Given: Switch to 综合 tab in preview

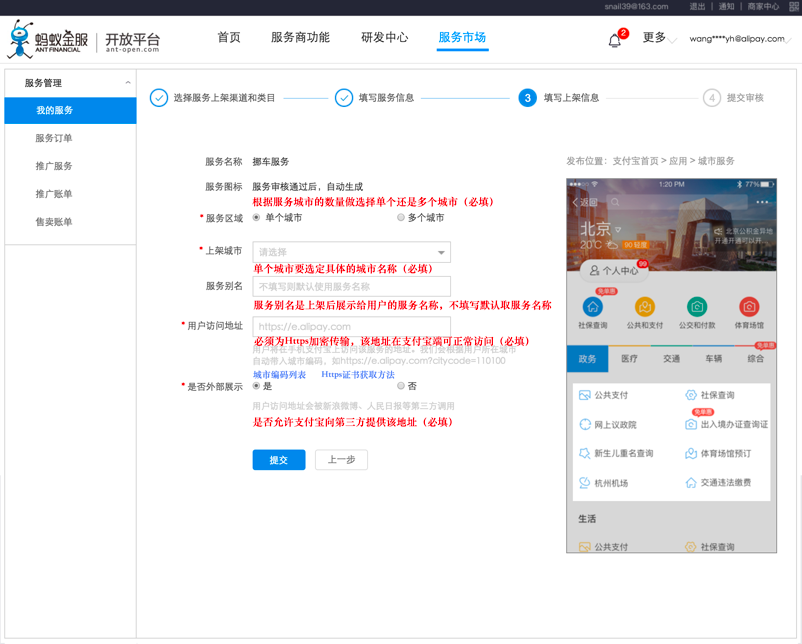Looking at the screenshot, I should click(x=755, y=359).
